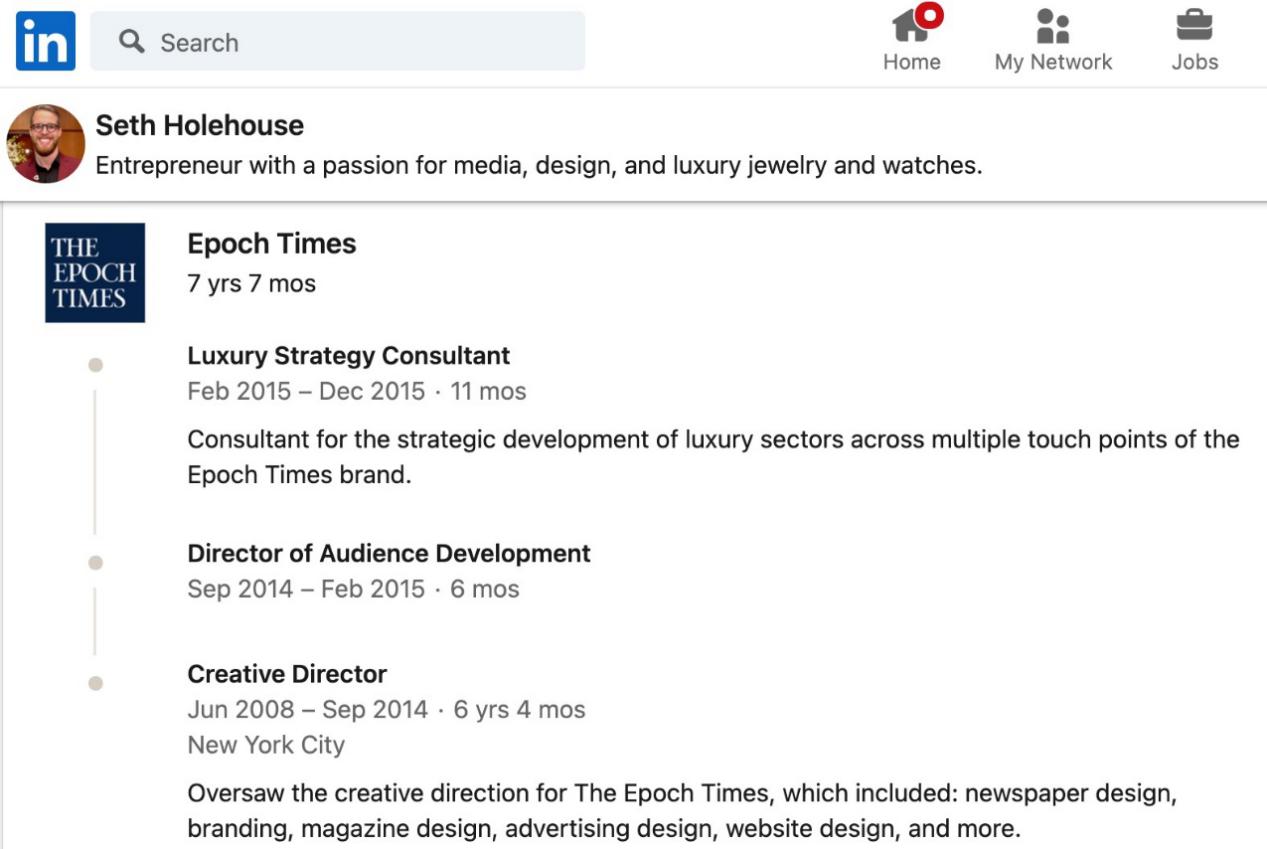The image size is (1267, 849).
Task: Click the 'New York City' location text
Action: pyautogui.click(x=266, y=745)
